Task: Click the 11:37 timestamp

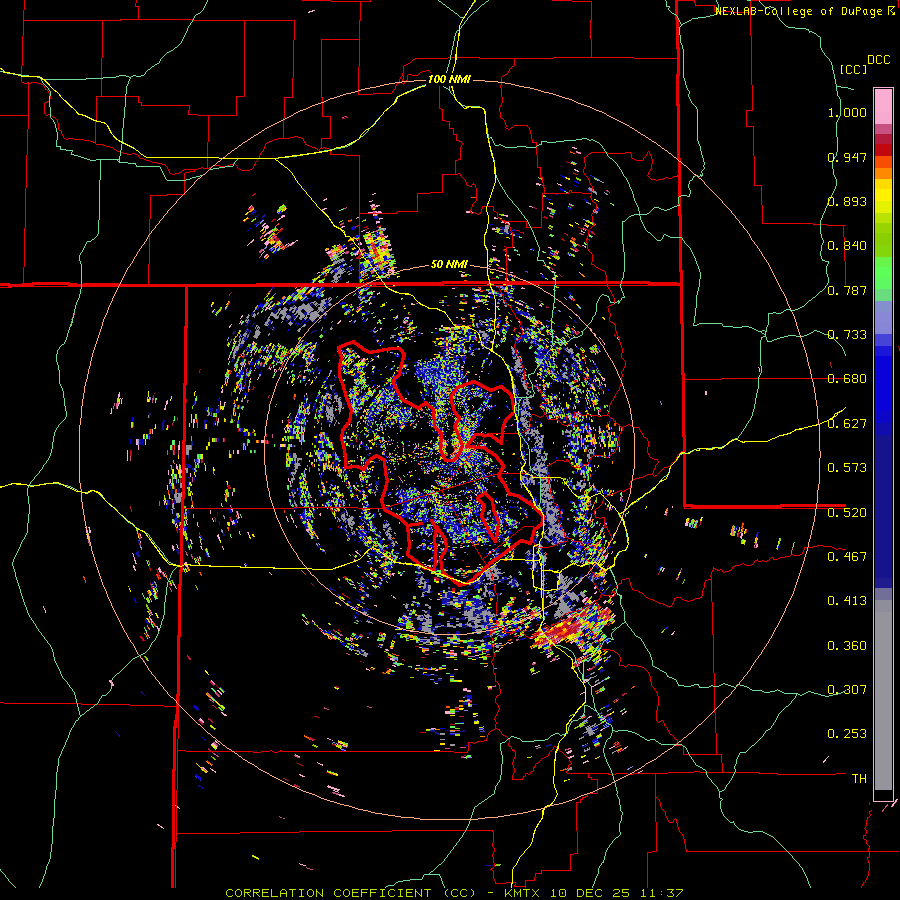Action: click(660, 893)
